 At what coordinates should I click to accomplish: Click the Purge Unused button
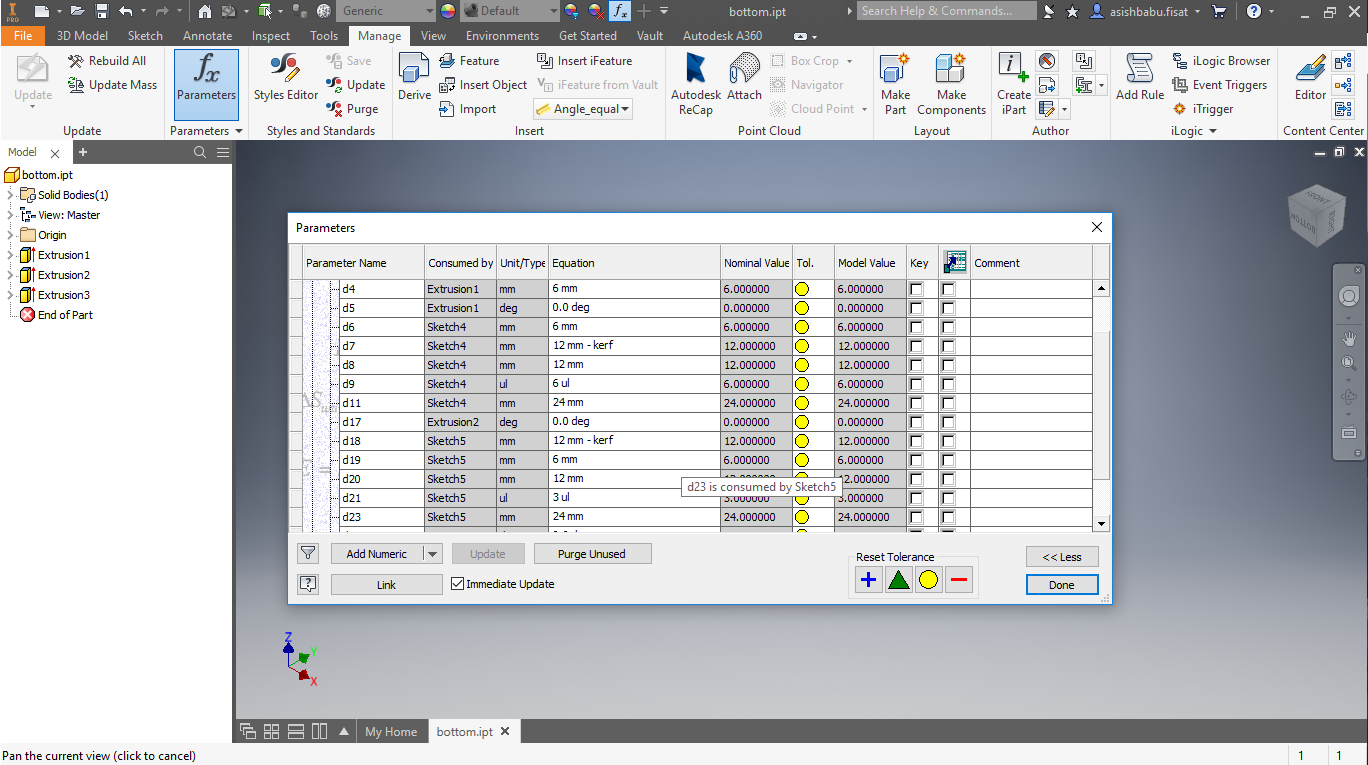tap(592, 554)
